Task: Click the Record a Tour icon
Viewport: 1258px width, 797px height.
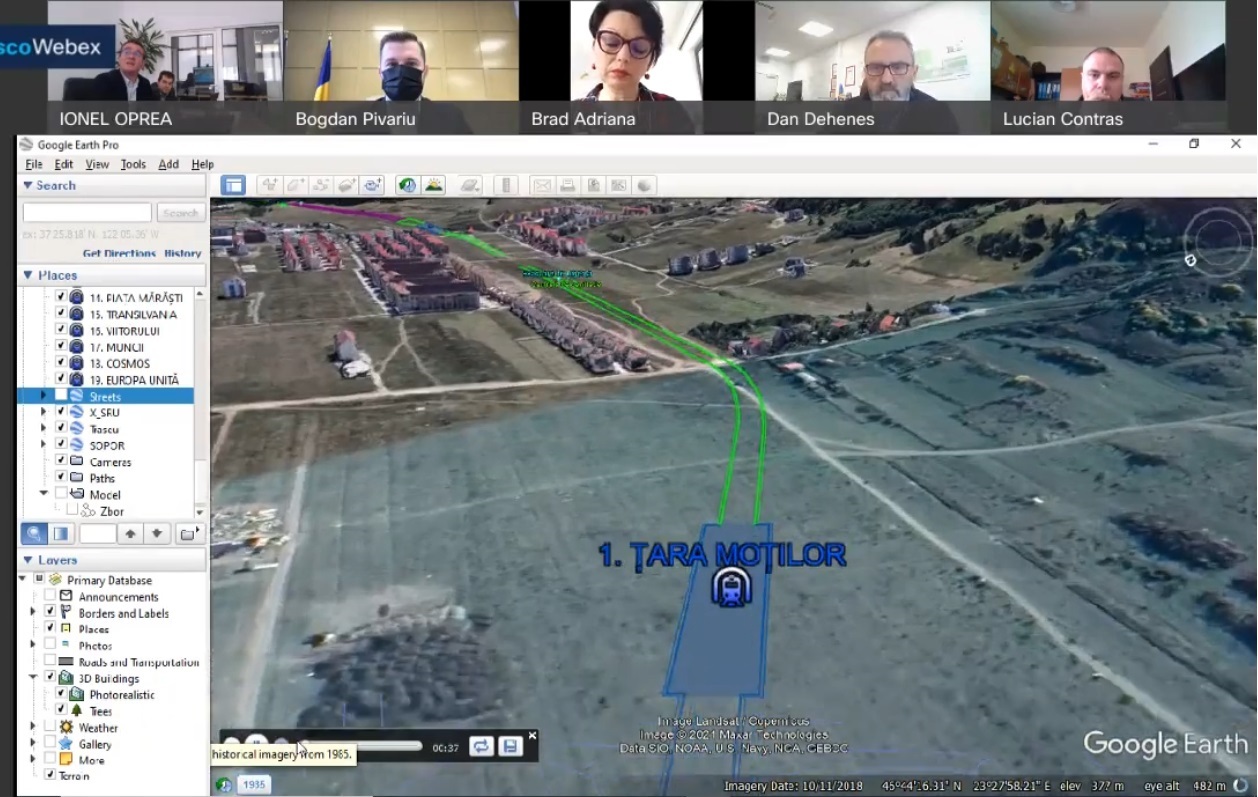Action: (x=373, y=185)
